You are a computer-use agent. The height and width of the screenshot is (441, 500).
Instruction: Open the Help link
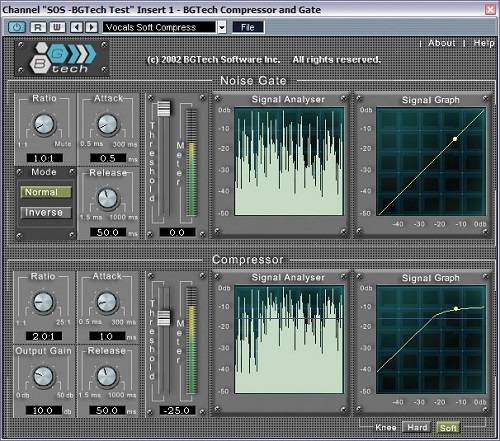point(484,43)
